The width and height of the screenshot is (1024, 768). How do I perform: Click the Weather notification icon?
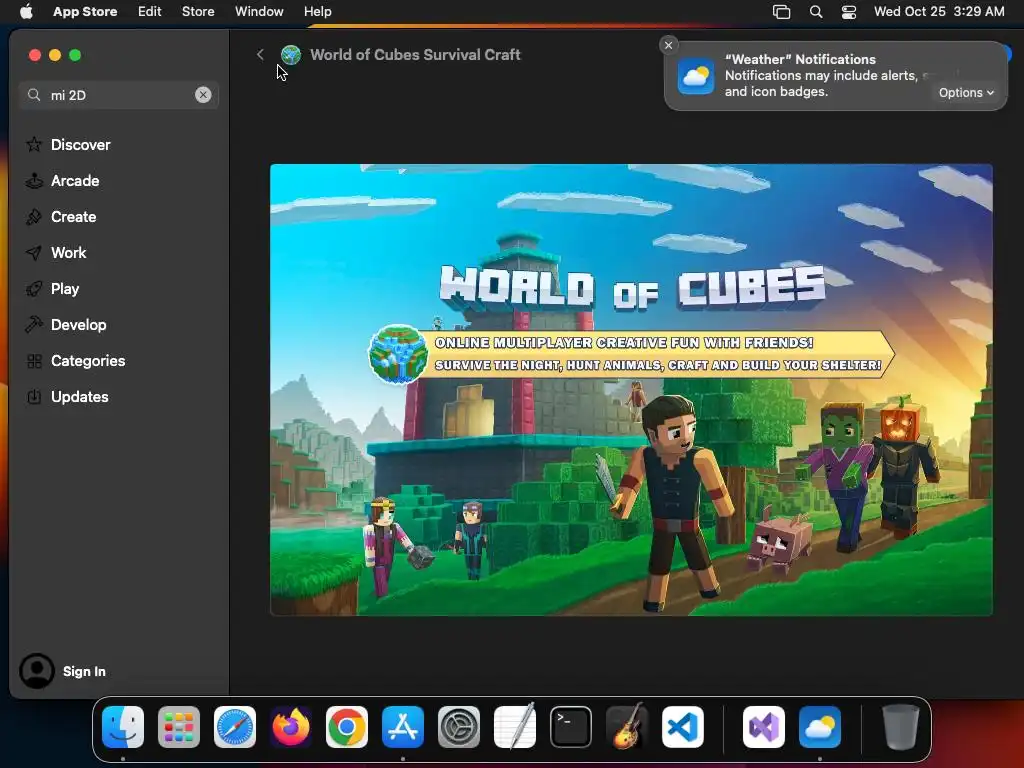click(696, 76)
